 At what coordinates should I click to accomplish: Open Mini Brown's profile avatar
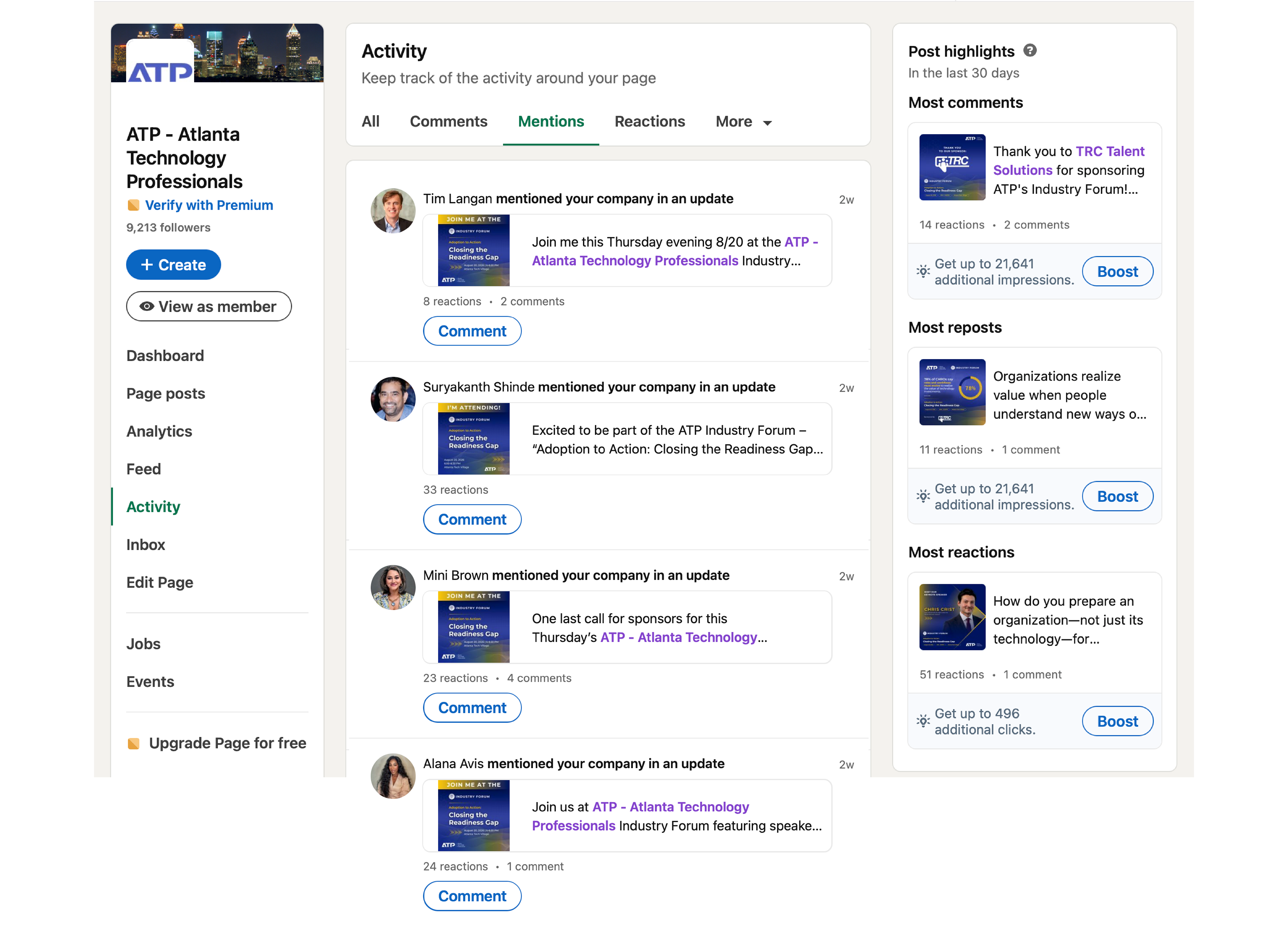coord(393,587)
